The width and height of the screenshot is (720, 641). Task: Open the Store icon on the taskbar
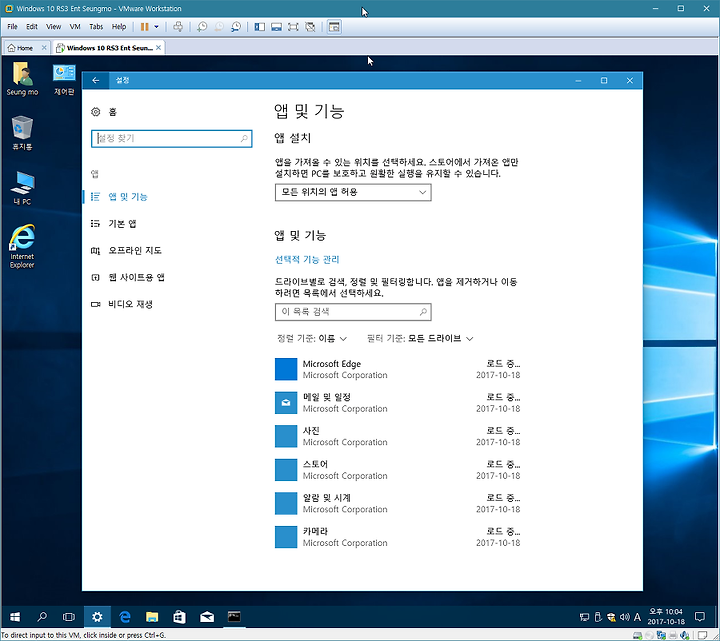pyautogui.click(x=180, y=617)
